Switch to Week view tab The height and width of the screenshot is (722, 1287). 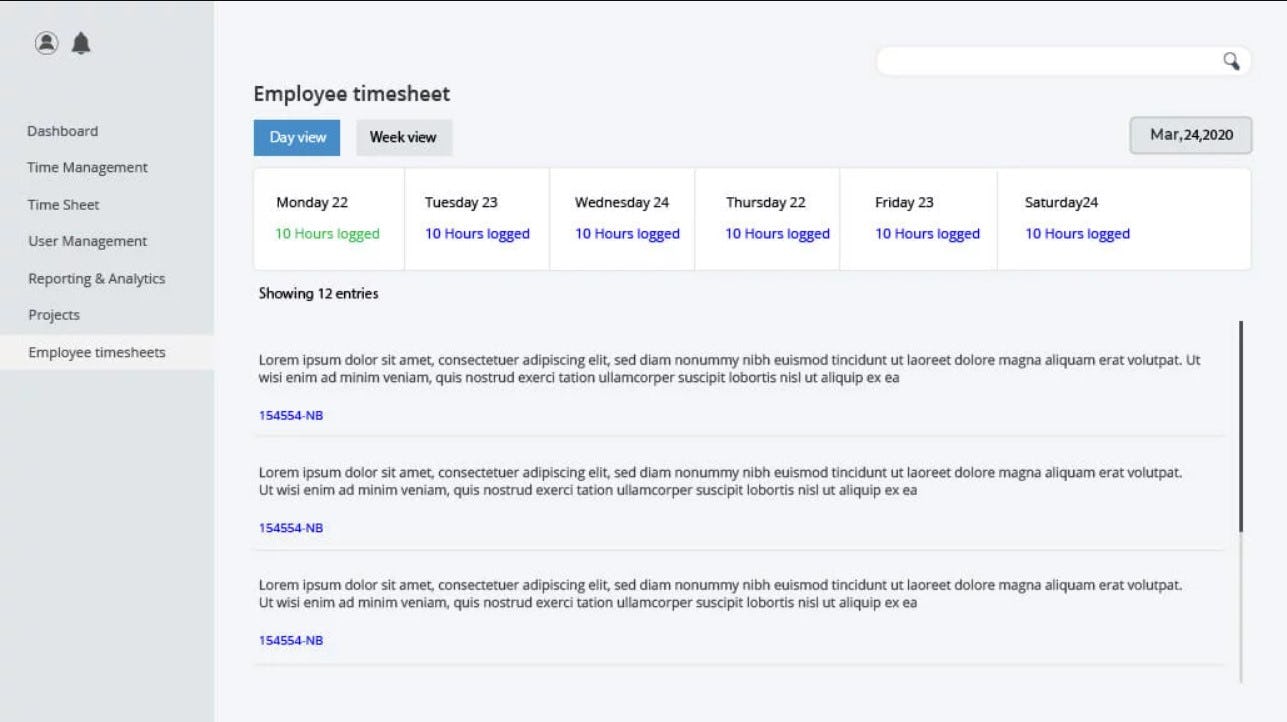point(403,138)
